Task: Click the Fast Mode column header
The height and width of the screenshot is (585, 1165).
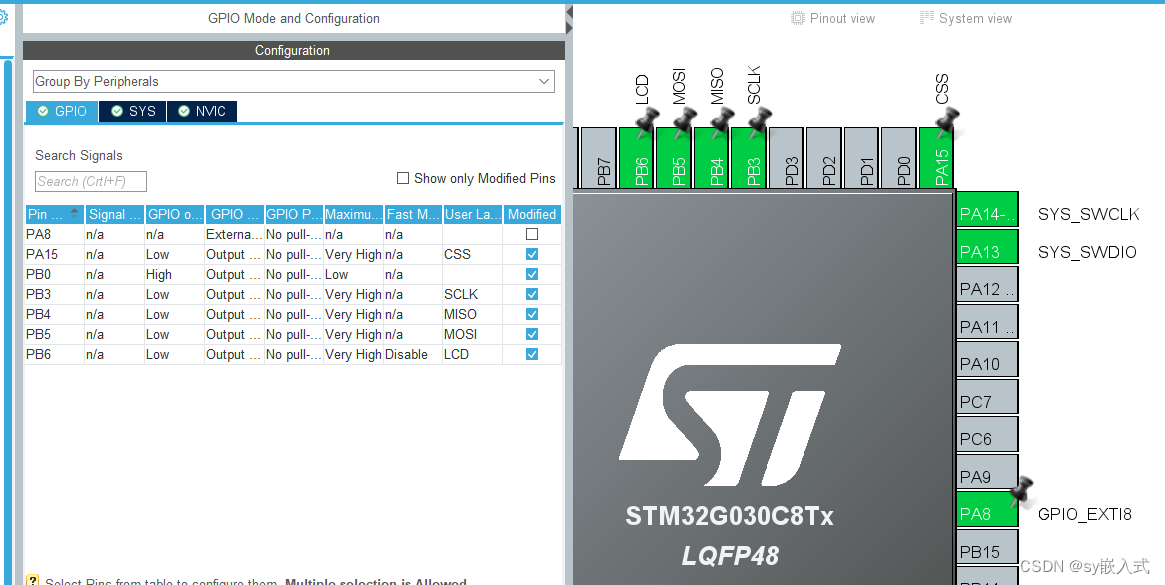Action: [413, 215]
